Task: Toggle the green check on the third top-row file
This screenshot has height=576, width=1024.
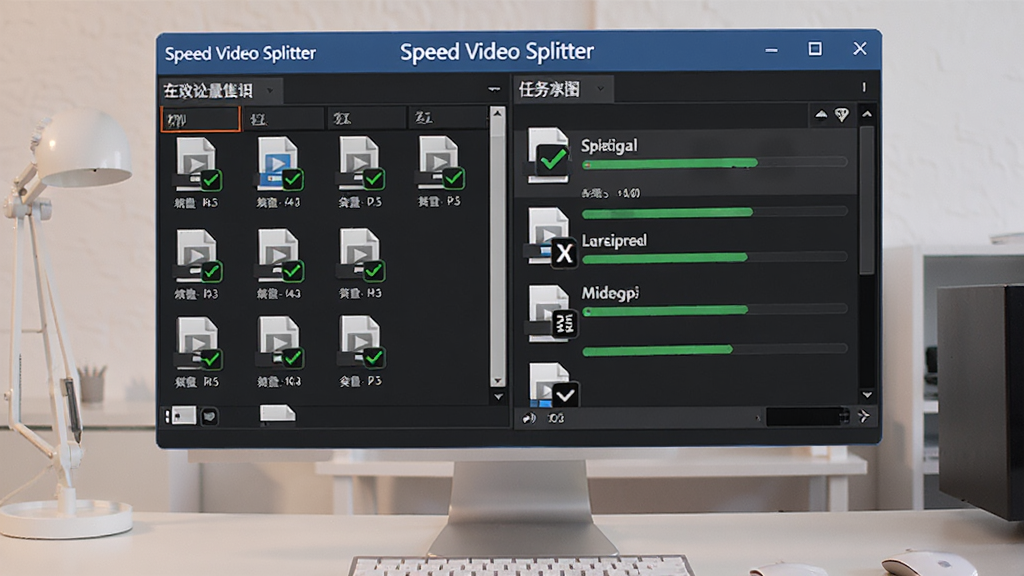Action: (x=374, y=179)
